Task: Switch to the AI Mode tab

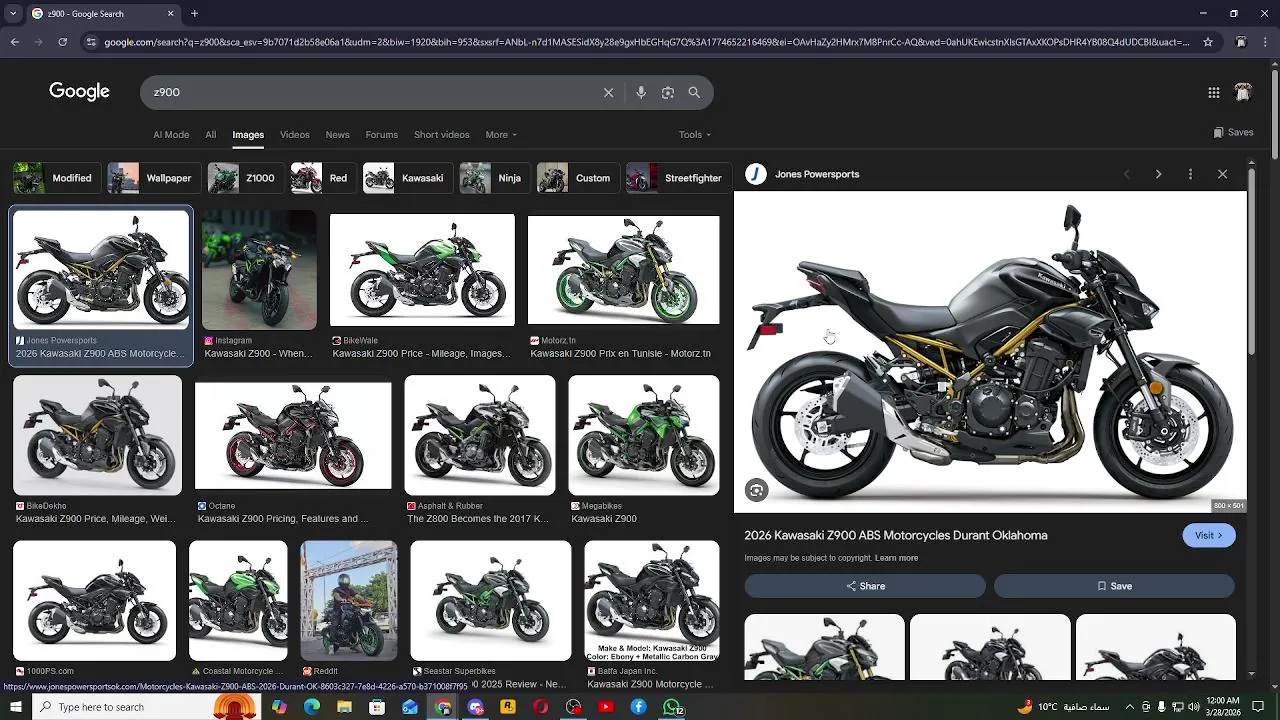Action: [x=171, y=134]
